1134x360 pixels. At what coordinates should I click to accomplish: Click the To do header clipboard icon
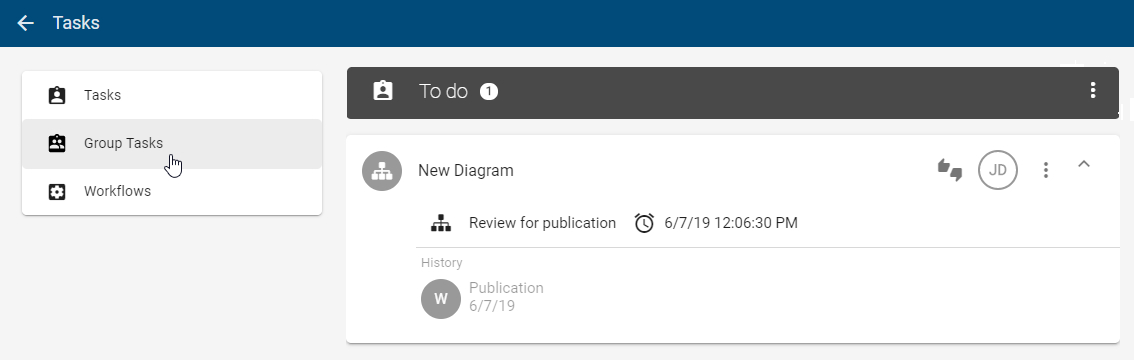point(383,91)
